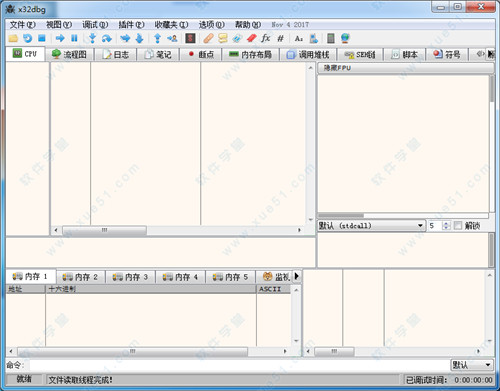Click the open file folder icon
This screenshot has width=500, height=391.
pyautogui.click(x=13, y=38)
